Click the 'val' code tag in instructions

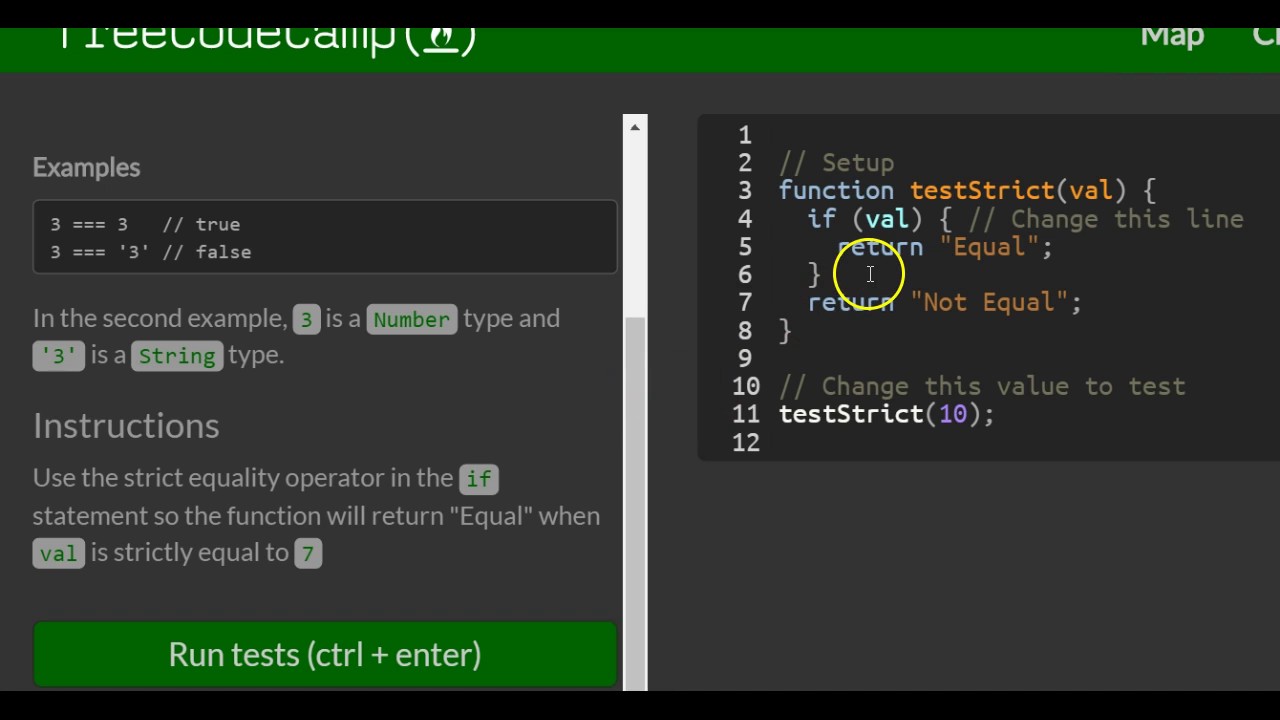58,553
